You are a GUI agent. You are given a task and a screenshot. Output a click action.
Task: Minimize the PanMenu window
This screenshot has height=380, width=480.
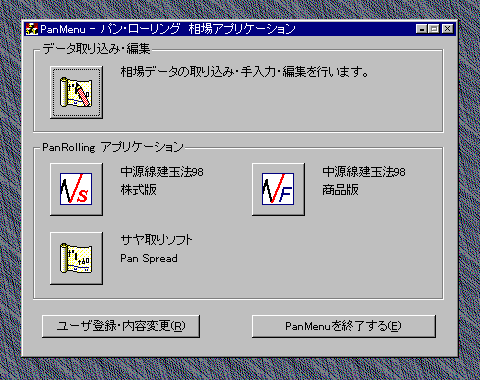[x=422, y=29]
